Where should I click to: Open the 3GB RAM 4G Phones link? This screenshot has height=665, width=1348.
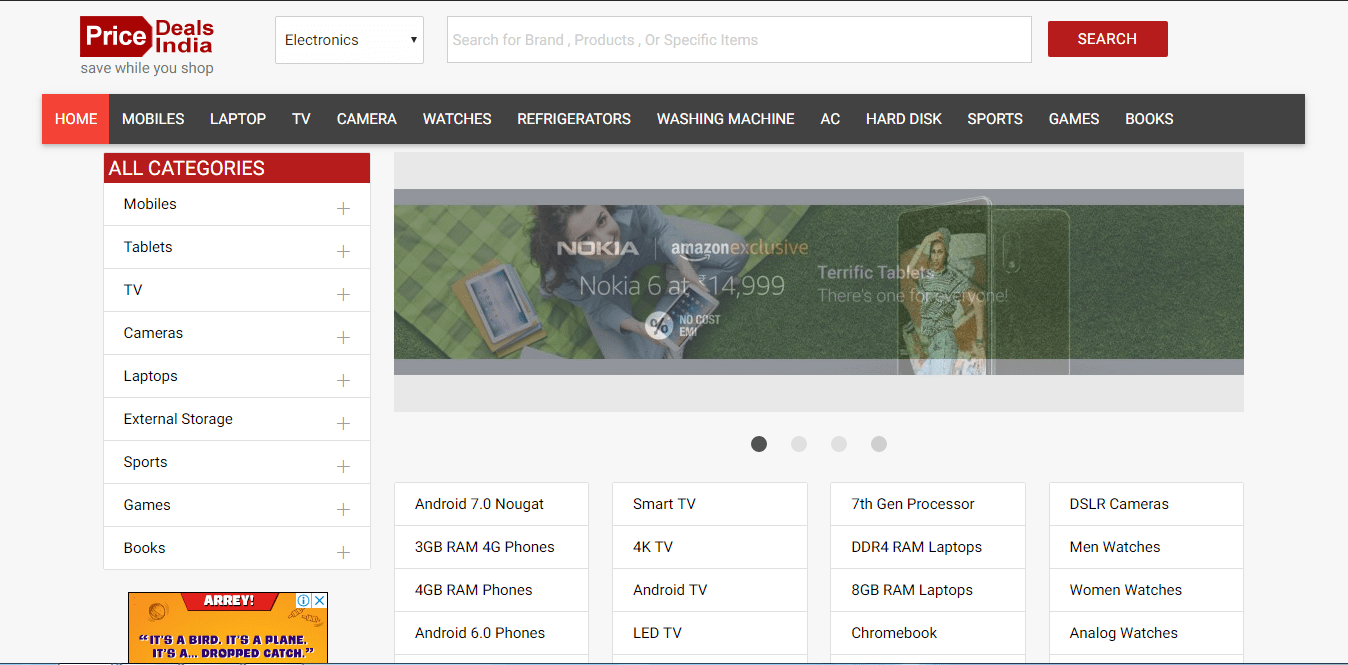pos(485,547)
